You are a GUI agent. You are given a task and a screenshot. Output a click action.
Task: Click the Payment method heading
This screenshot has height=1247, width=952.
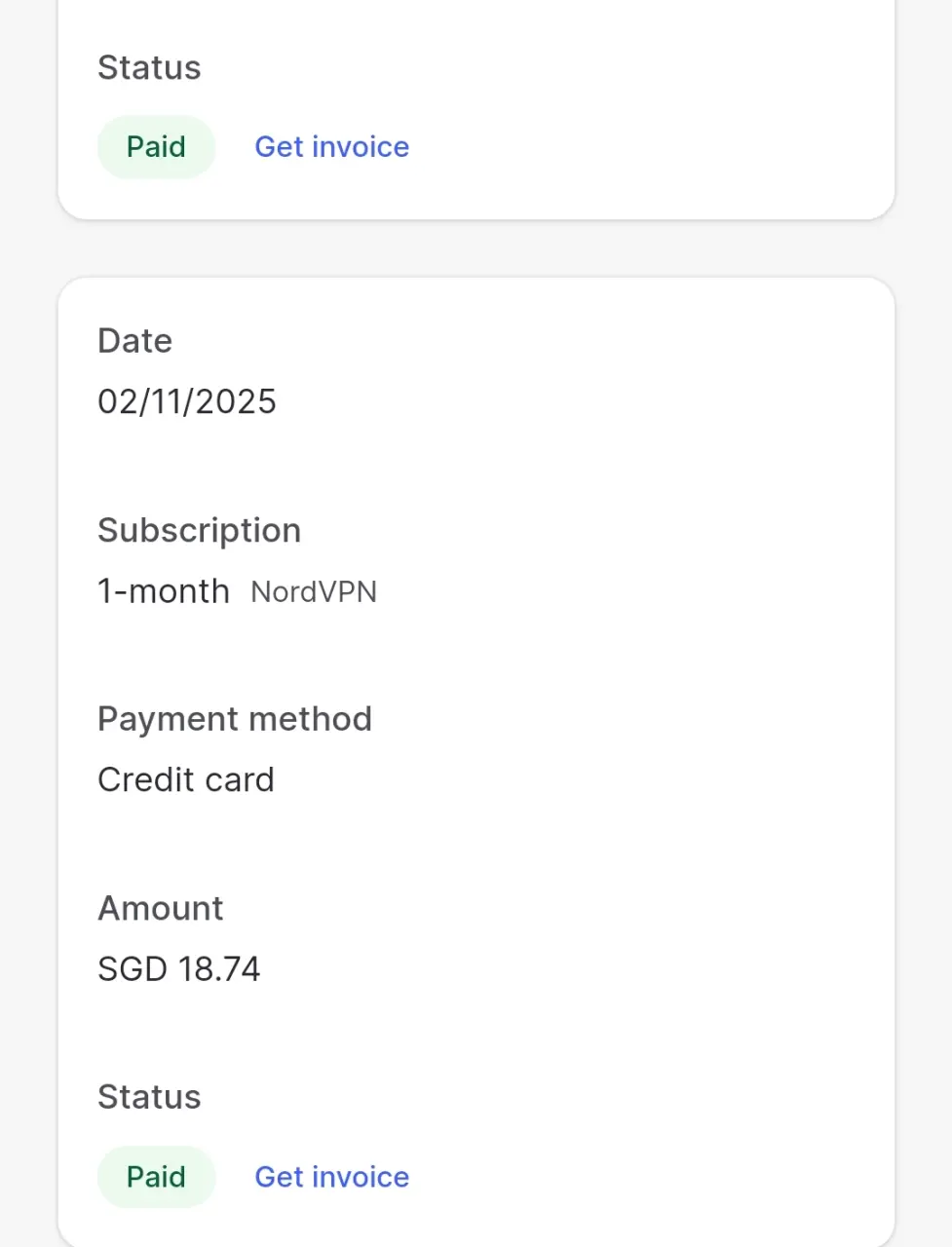point(235,719)
